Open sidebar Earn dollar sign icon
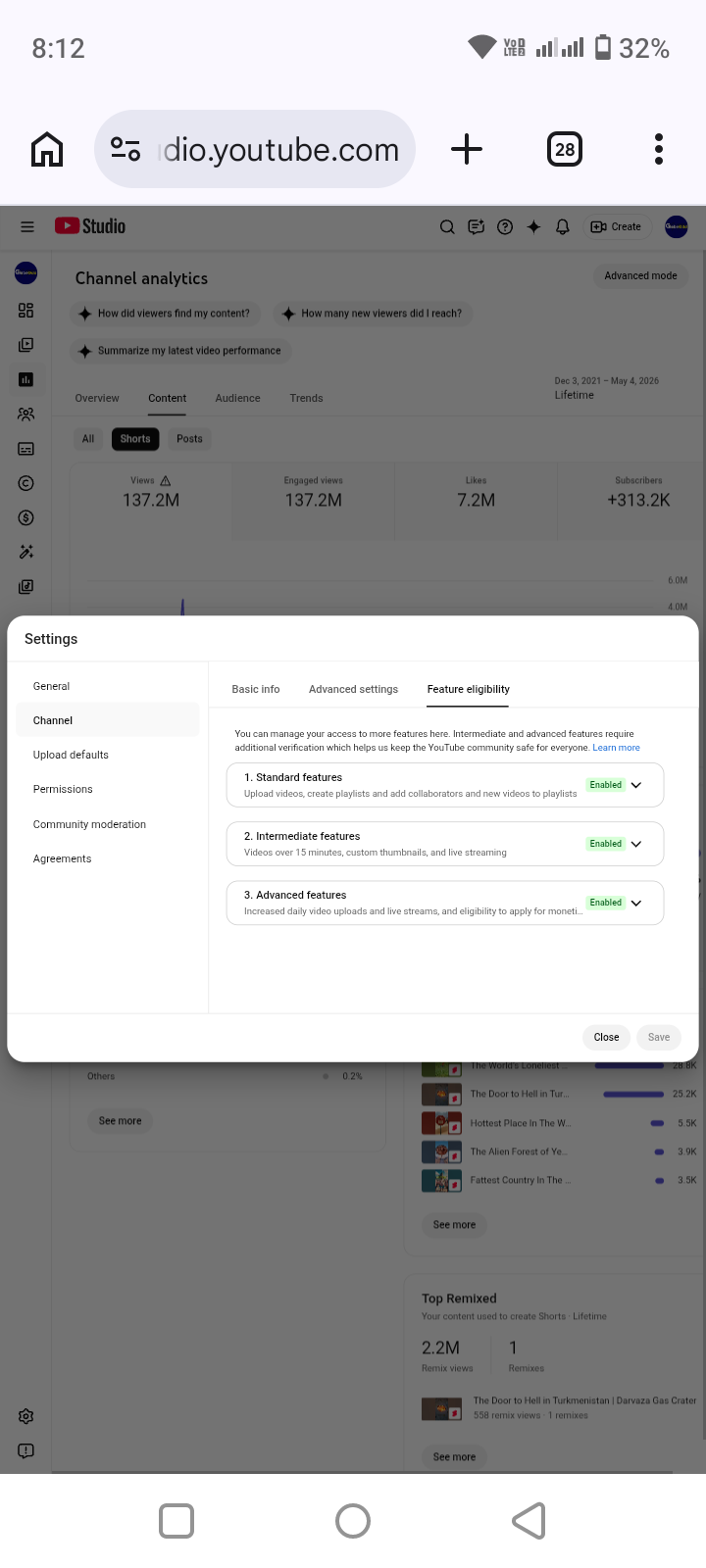706x1568 pixels. [26, 517]
